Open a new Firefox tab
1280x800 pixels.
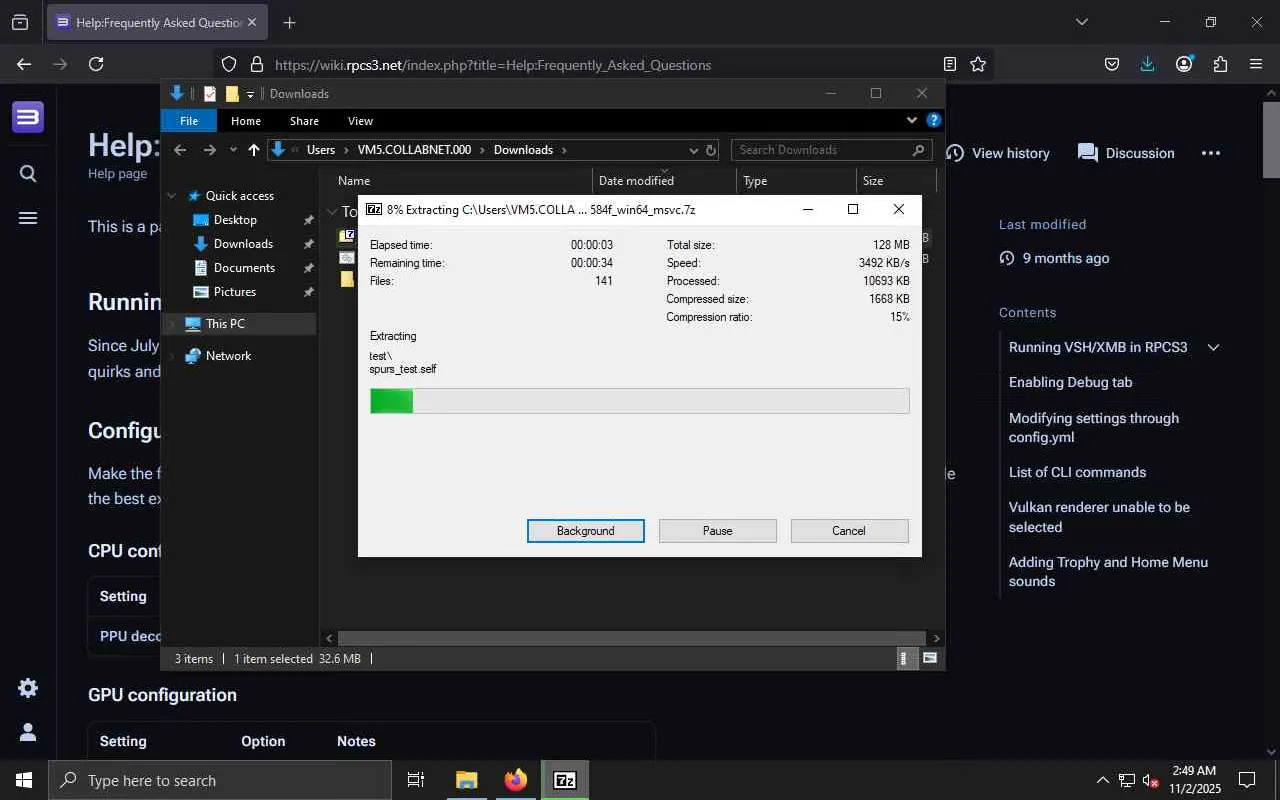coord(289,22)
